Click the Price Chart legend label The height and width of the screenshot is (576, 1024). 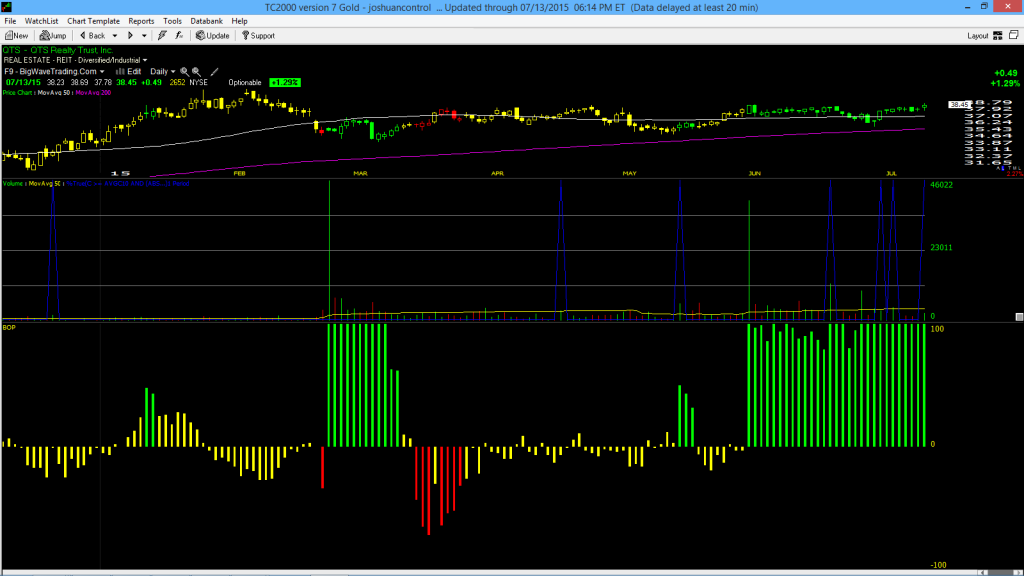(x=18, y=93)
